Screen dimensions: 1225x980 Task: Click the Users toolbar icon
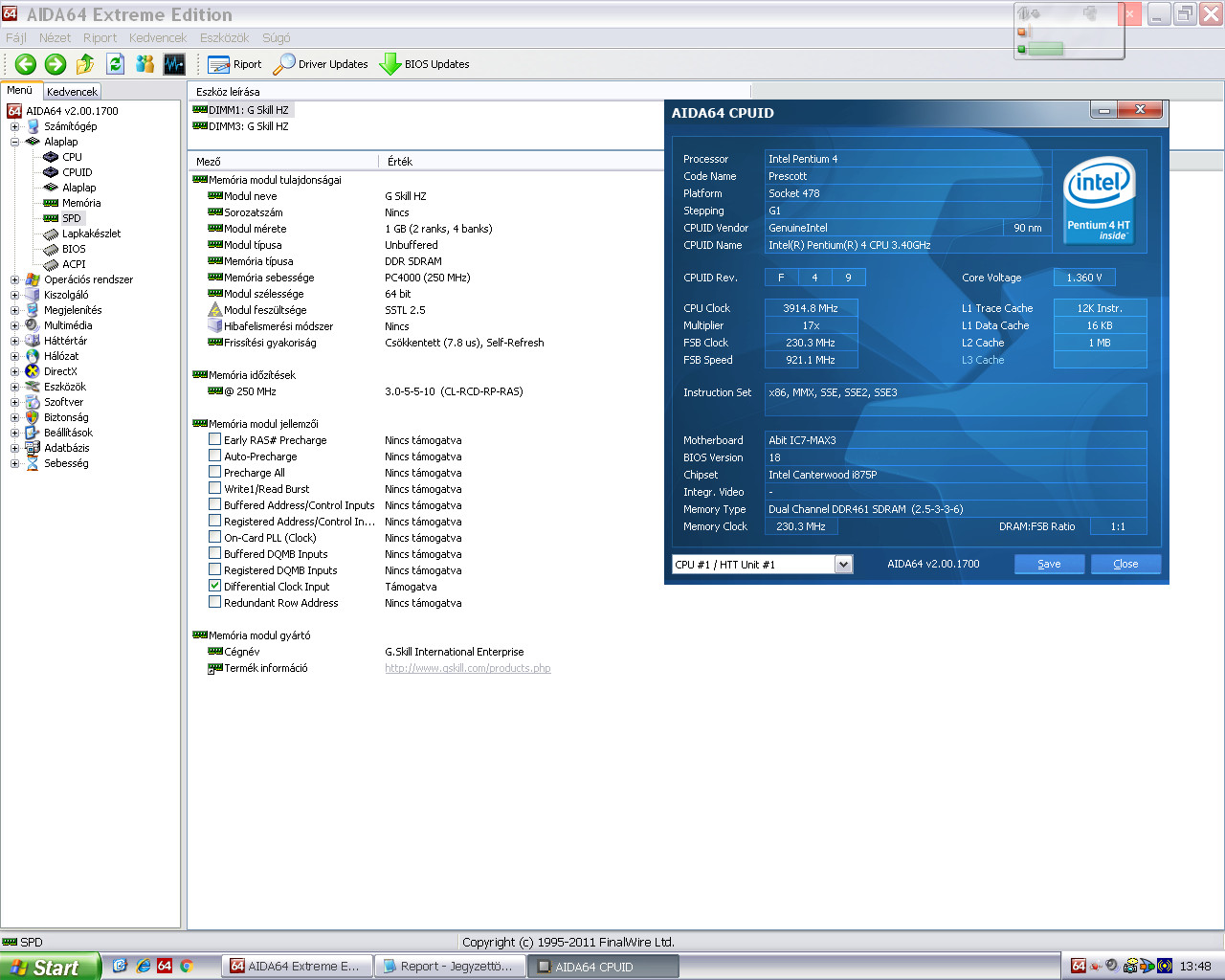pos(145,64)
